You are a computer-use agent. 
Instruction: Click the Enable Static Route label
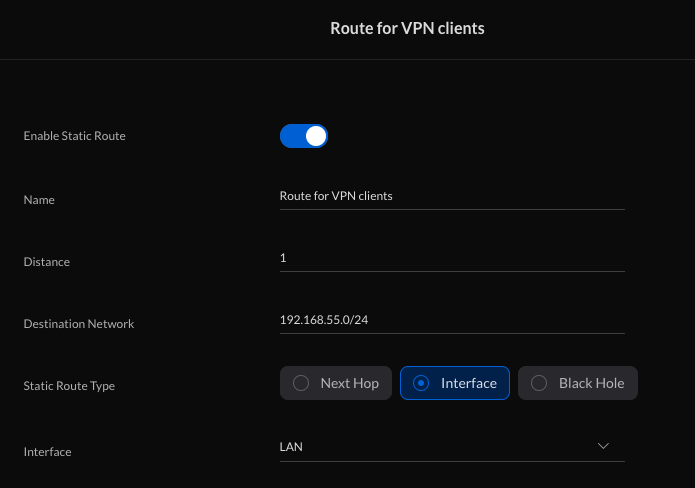pos(74,136)
